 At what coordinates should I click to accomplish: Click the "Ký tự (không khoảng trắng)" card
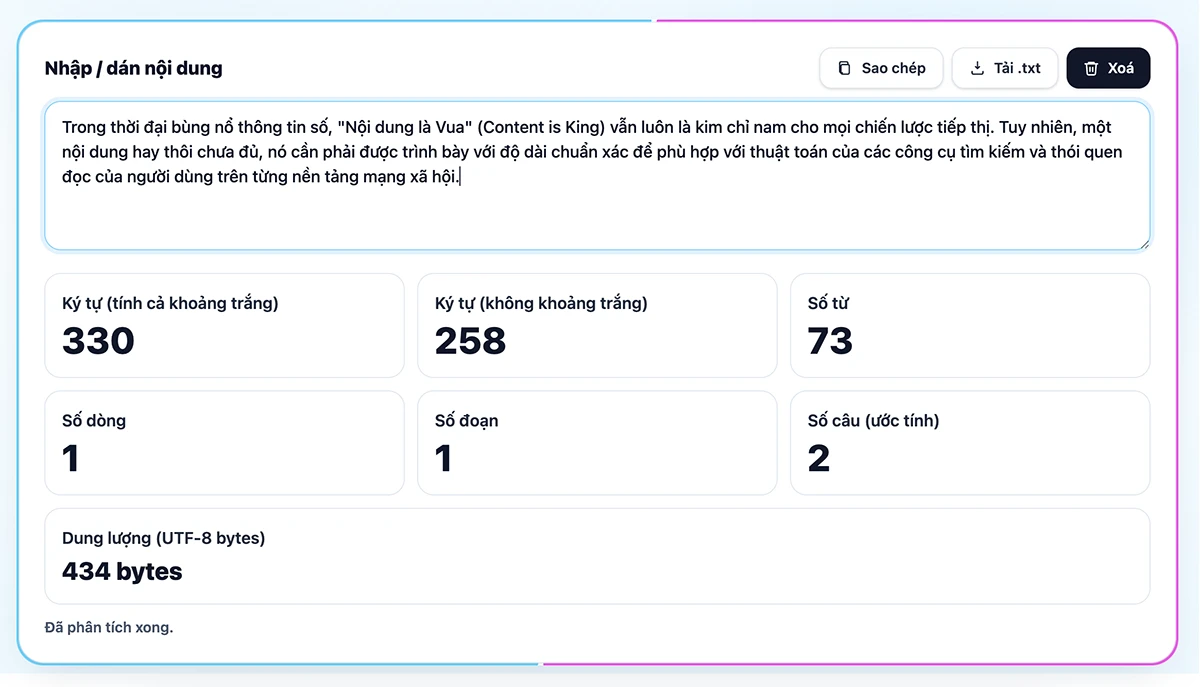point(597,325)
